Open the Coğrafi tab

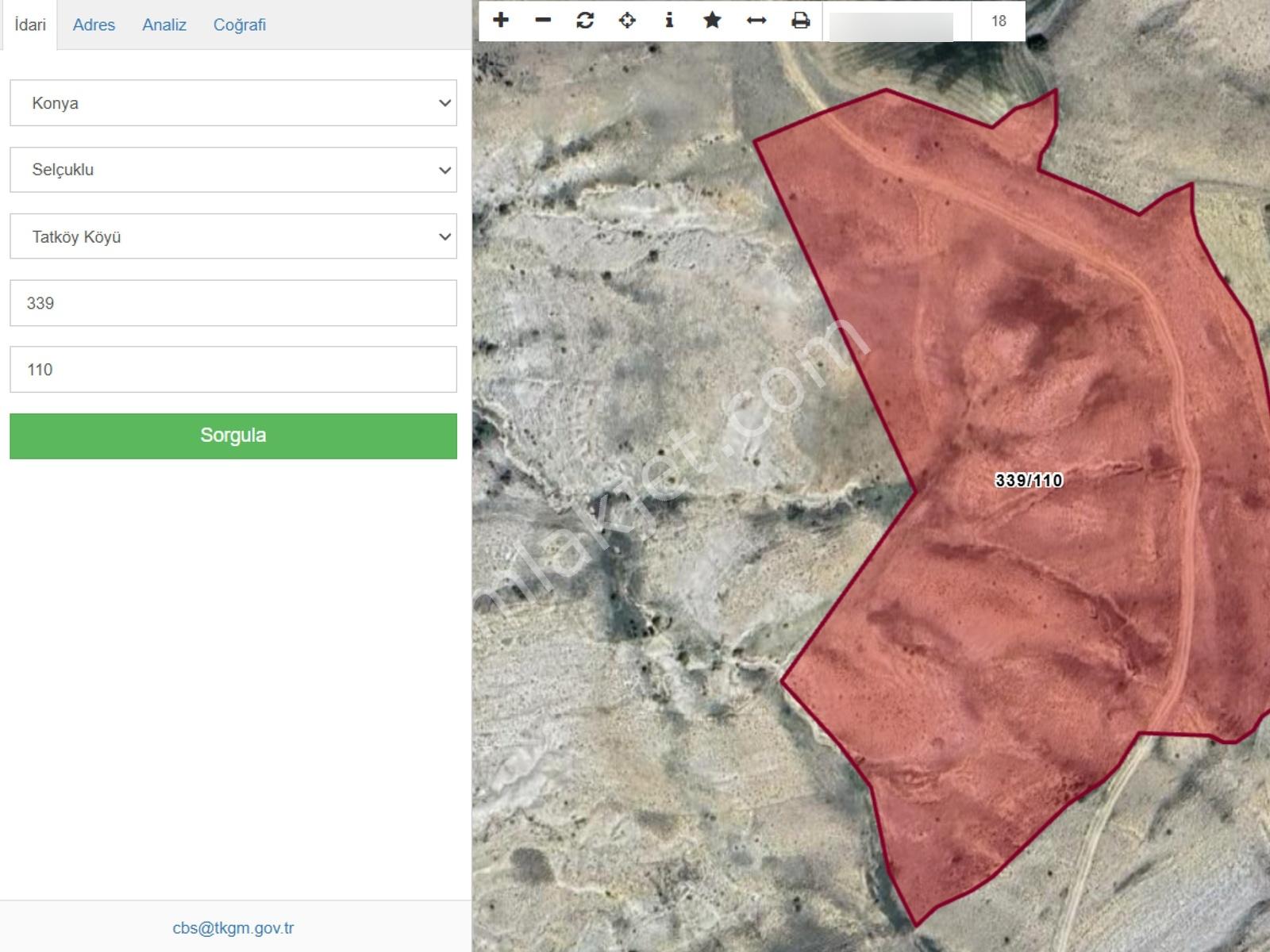click(240, 25)
